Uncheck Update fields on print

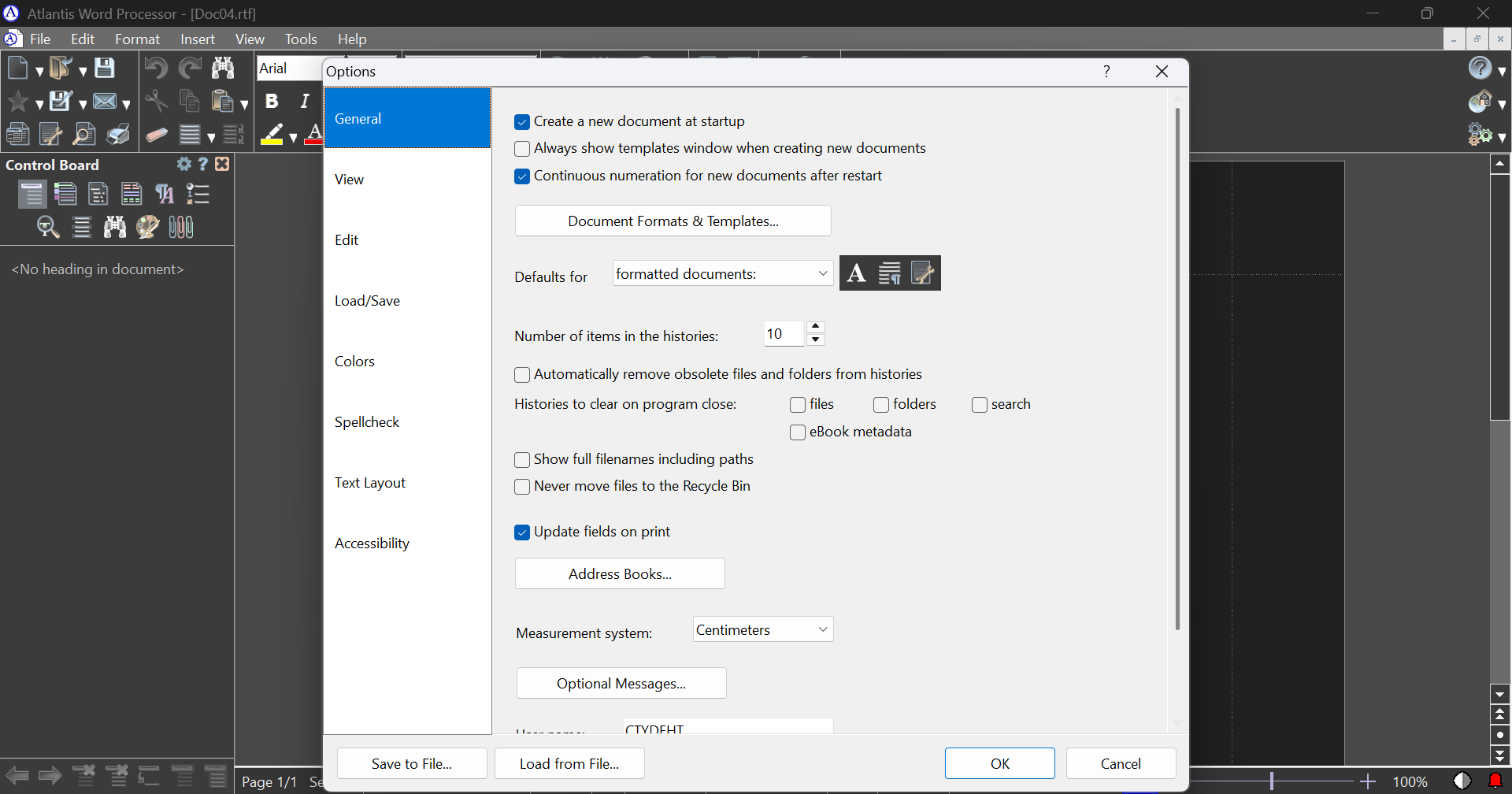pos(522,532)
